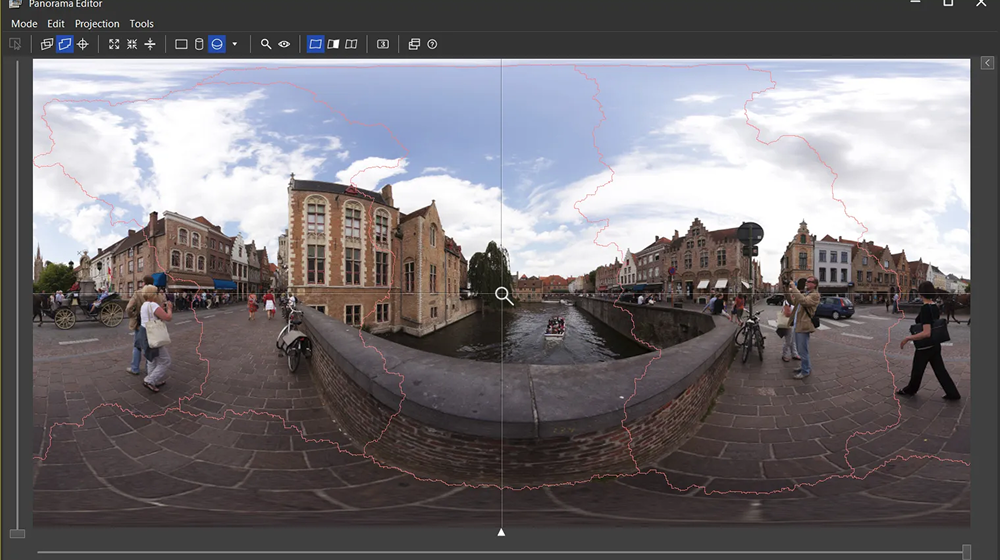Click the collapse arrows icon

tap(132, 44)
